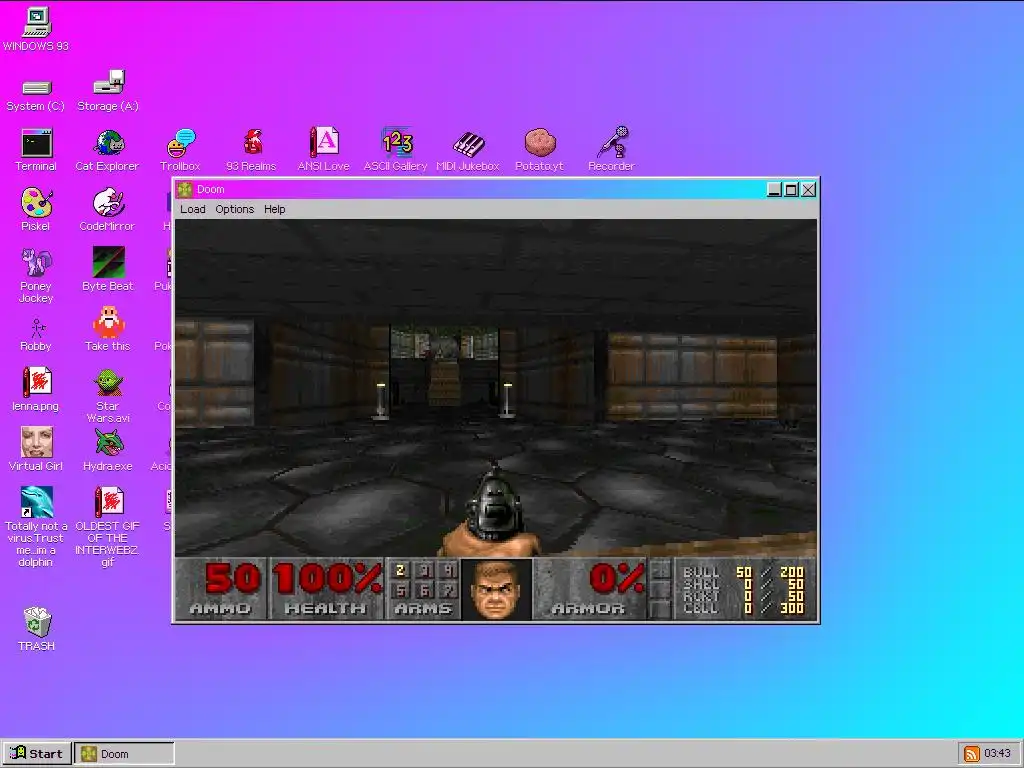Open the TRASH recycle bin
Viewport: 1024px width, 768px height.
37,629
